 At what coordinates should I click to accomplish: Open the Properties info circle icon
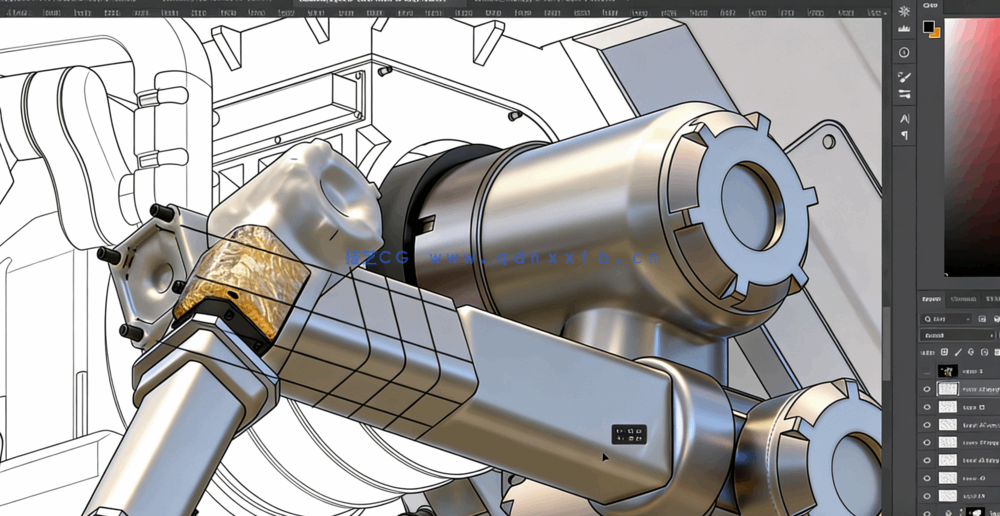tap(904, 52)
